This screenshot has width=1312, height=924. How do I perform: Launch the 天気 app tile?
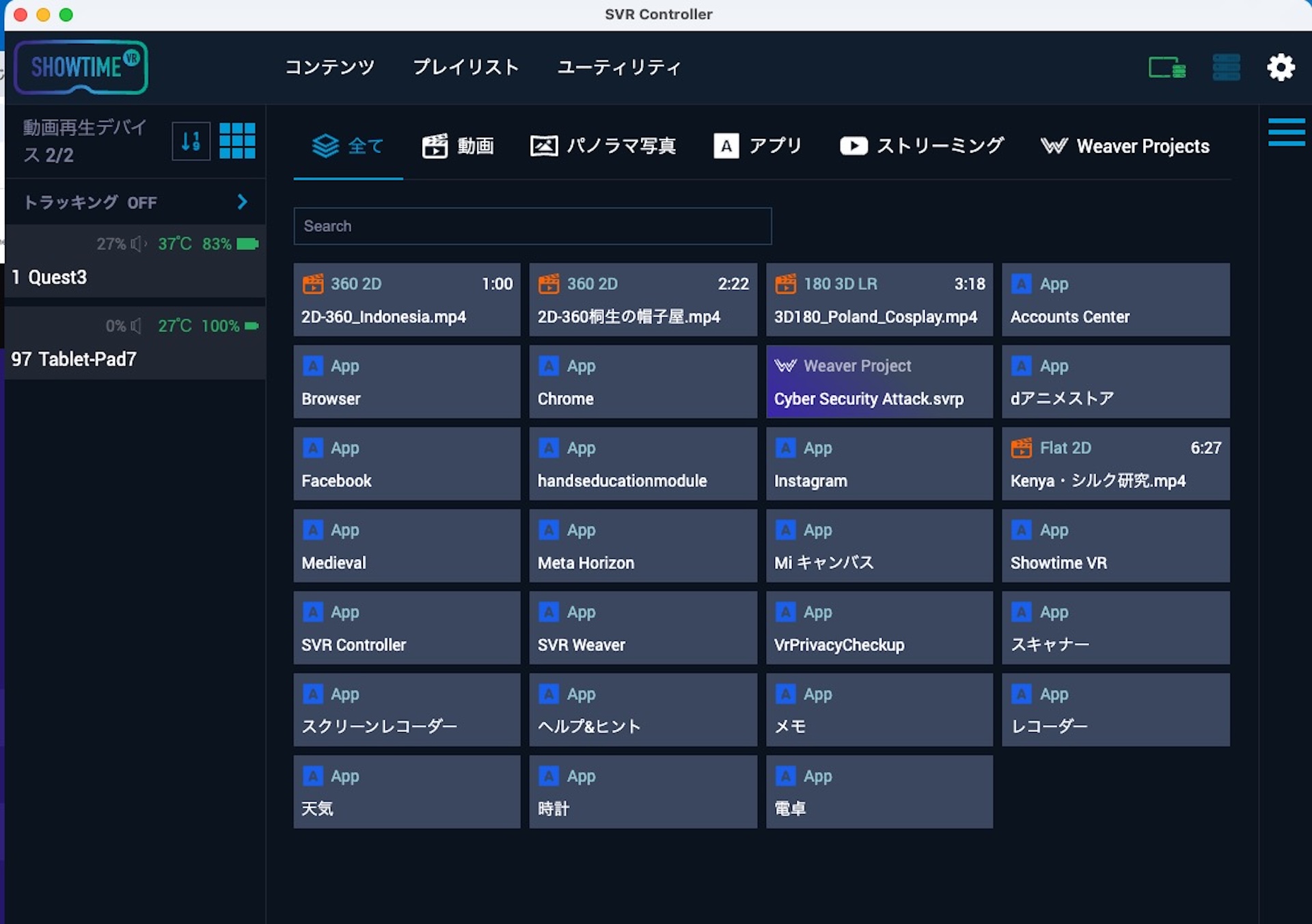[407, 792]
